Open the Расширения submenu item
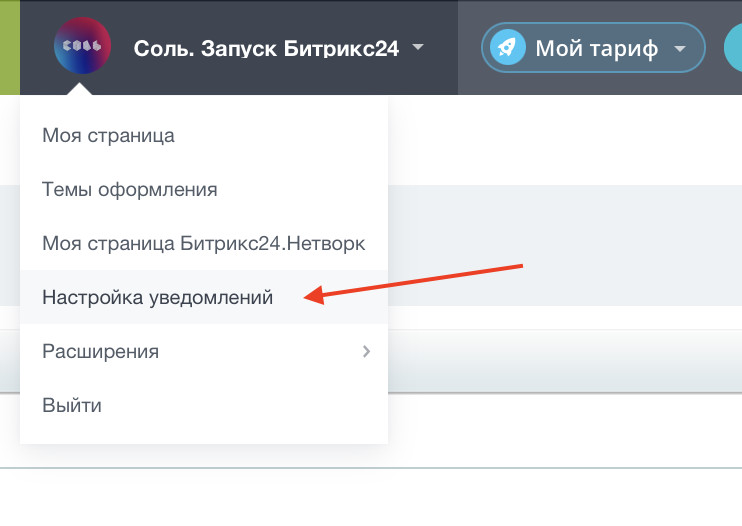742x526 pixels. pyautogui.click(x=204, y=351)
